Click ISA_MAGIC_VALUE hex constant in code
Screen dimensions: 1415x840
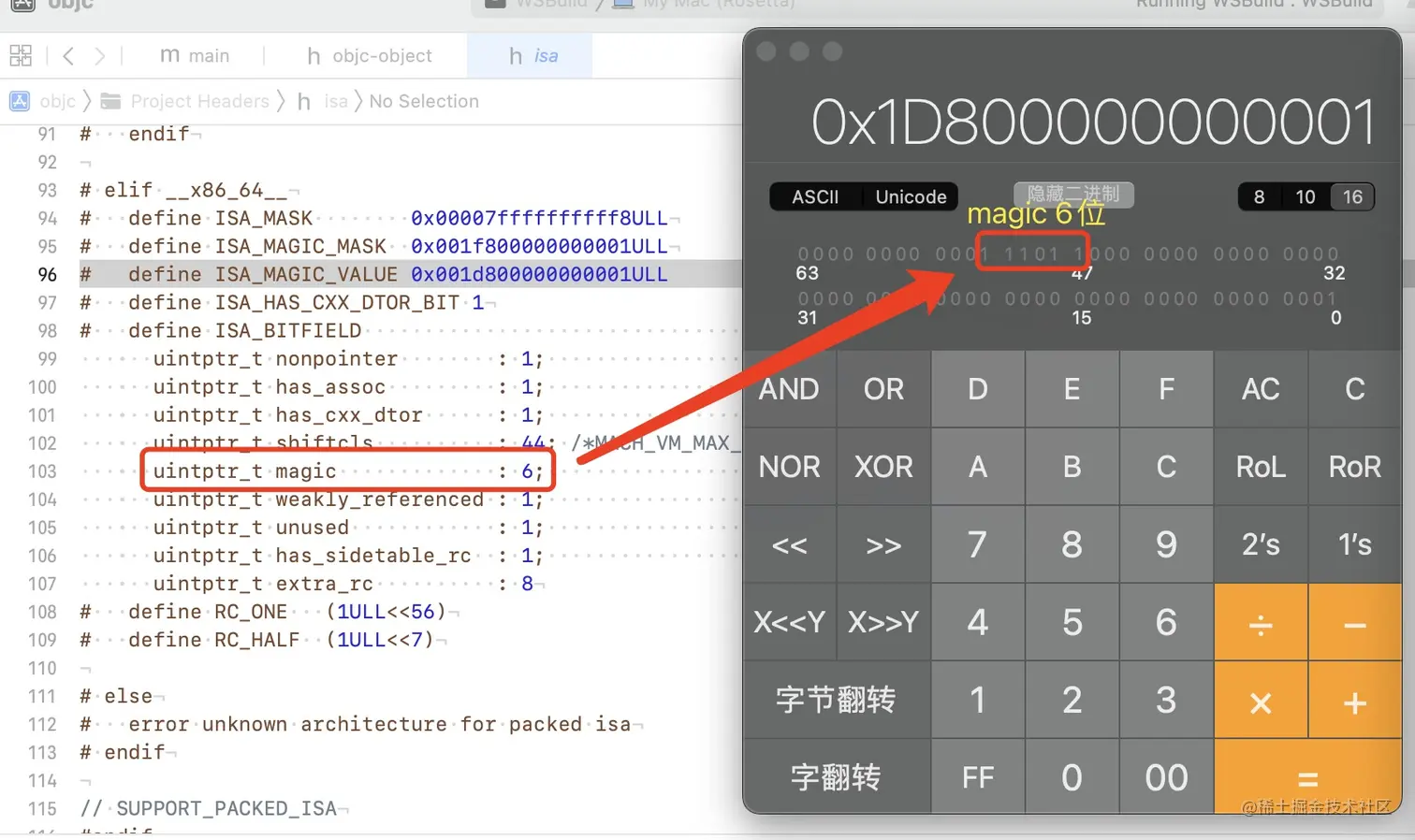[x=539, y=274]
